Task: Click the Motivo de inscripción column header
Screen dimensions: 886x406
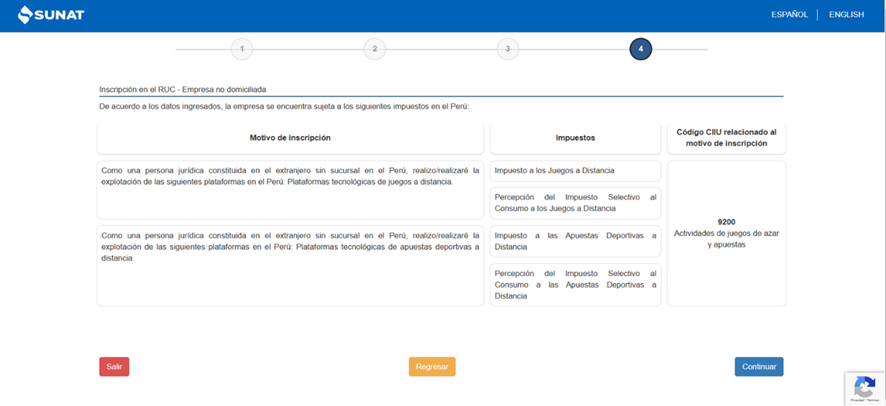Action: pyautogui.click(x=290, y=138)
